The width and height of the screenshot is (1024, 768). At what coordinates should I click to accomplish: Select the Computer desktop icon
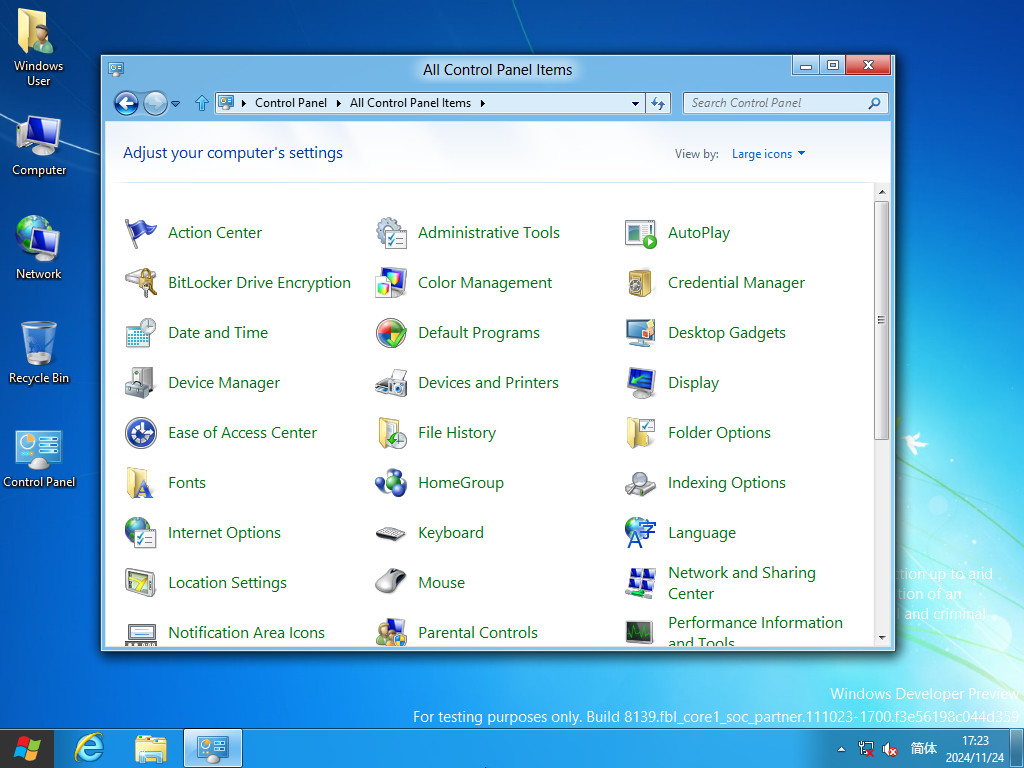coord(39,146)
